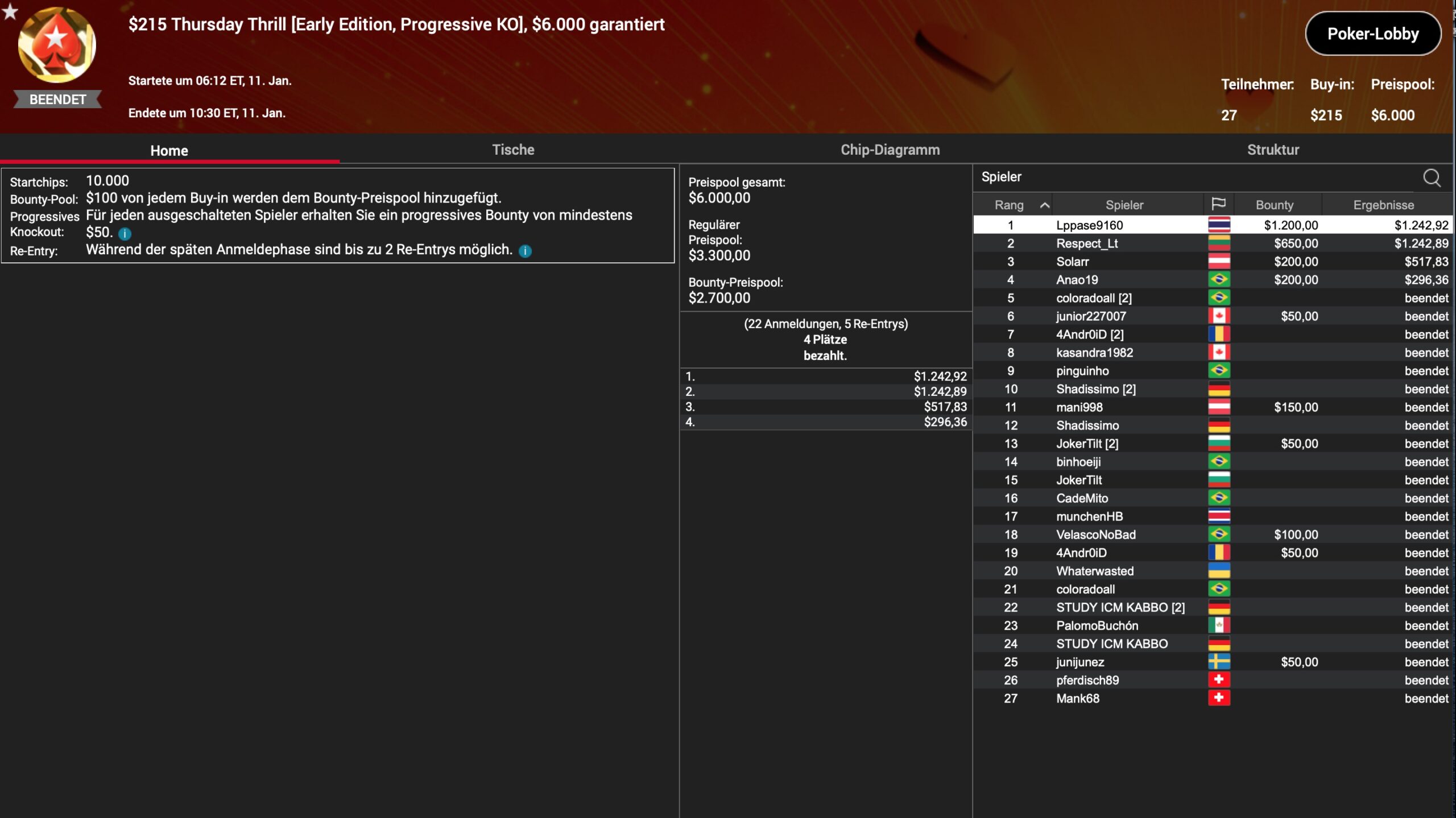Click the Re-Entry info icon
Screen dimensions: 1456x818
[525, 251]
